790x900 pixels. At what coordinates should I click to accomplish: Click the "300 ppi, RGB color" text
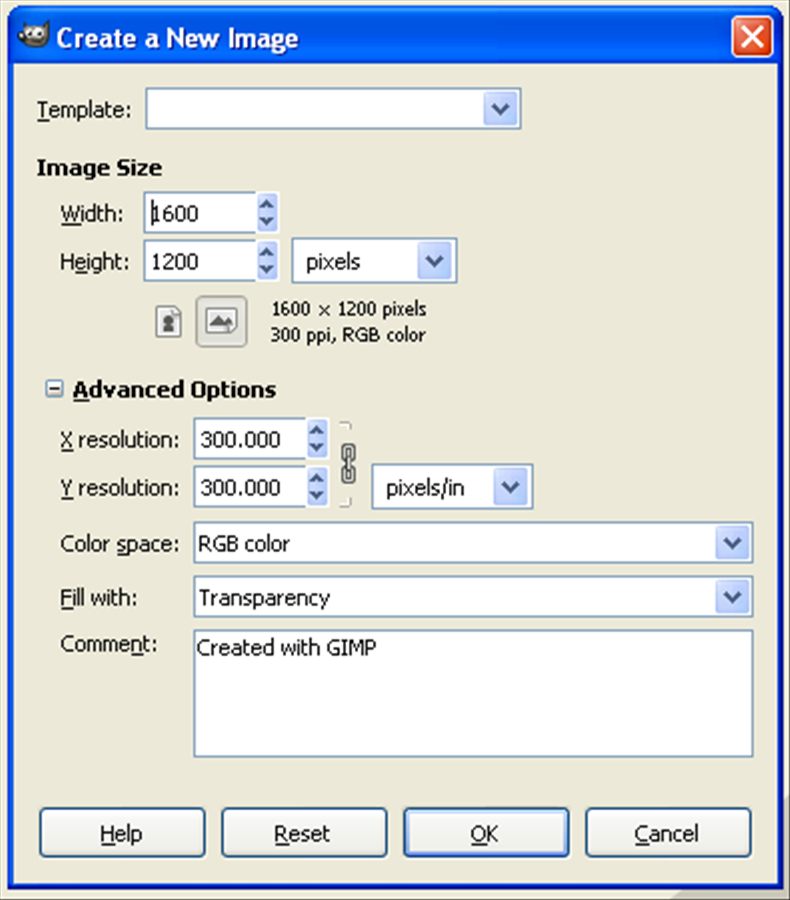point(348,335)
